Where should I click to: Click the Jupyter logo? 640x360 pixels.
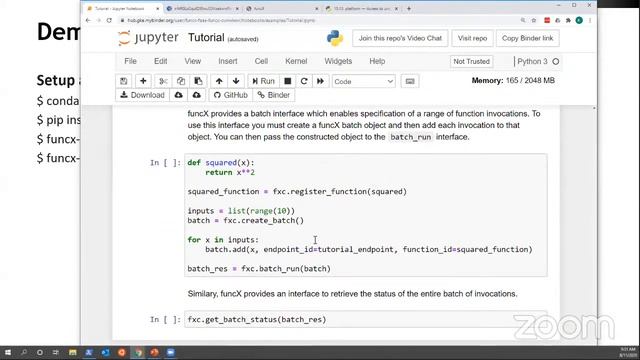click(148, 38)
